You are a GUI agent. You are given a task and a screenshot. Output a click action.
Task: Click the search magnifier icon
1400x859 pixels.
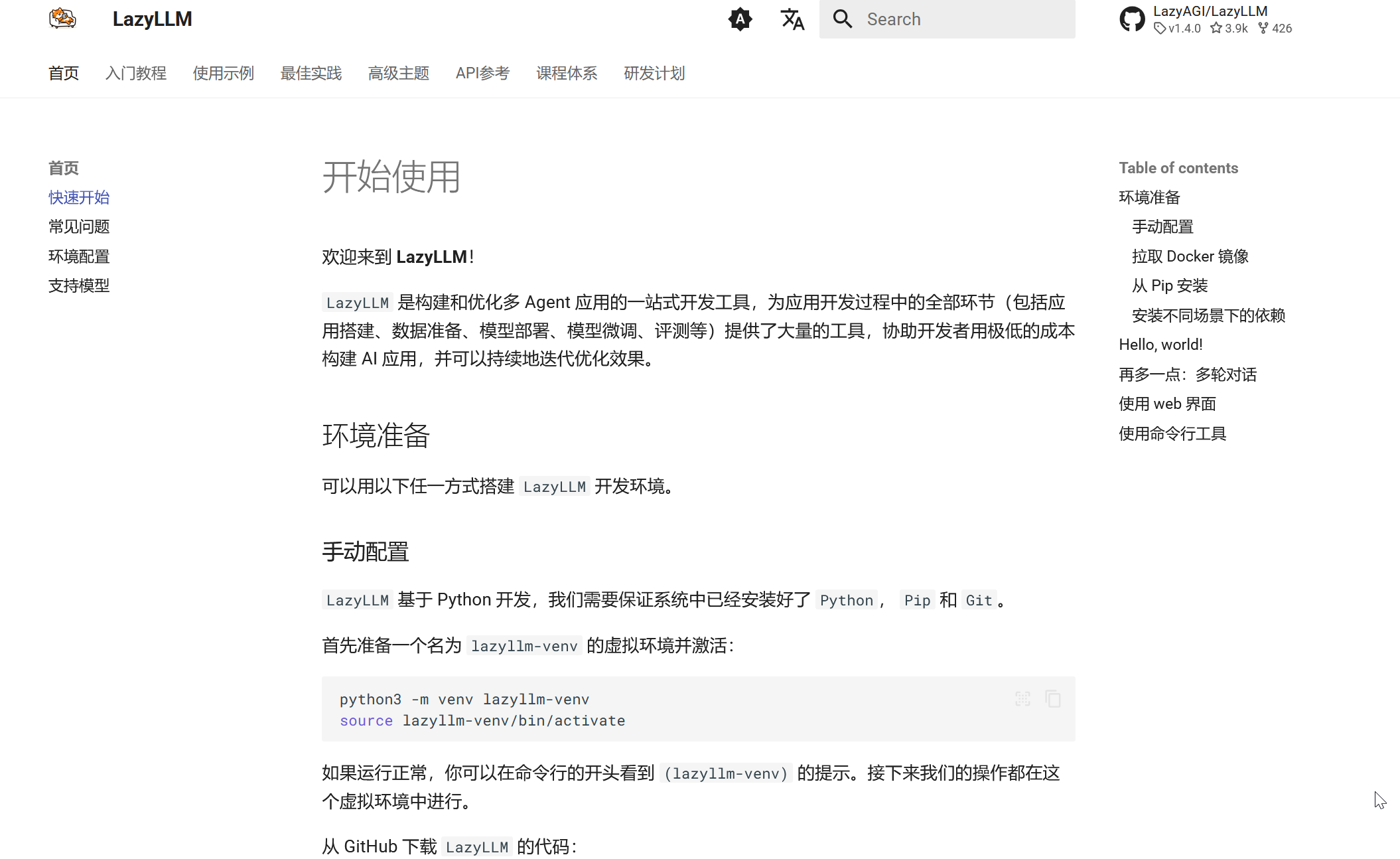[x=843, y=19]
